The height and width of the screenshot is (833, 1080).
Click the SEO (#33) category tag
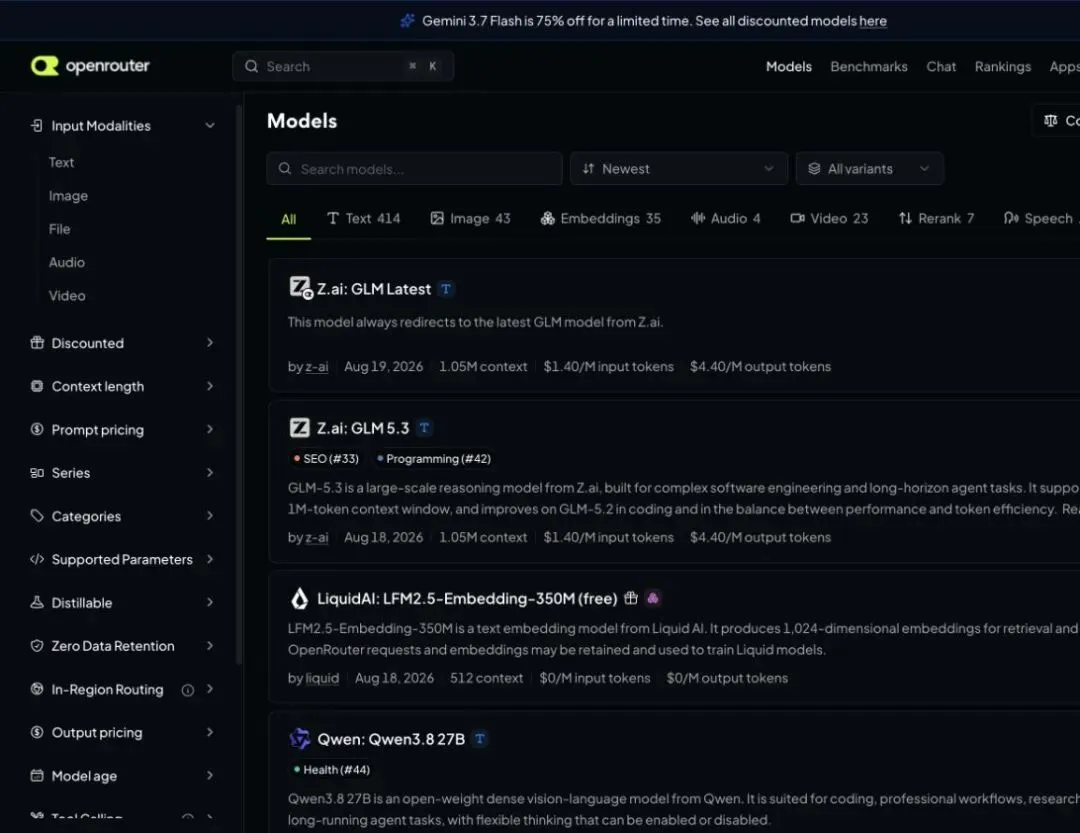326,459
